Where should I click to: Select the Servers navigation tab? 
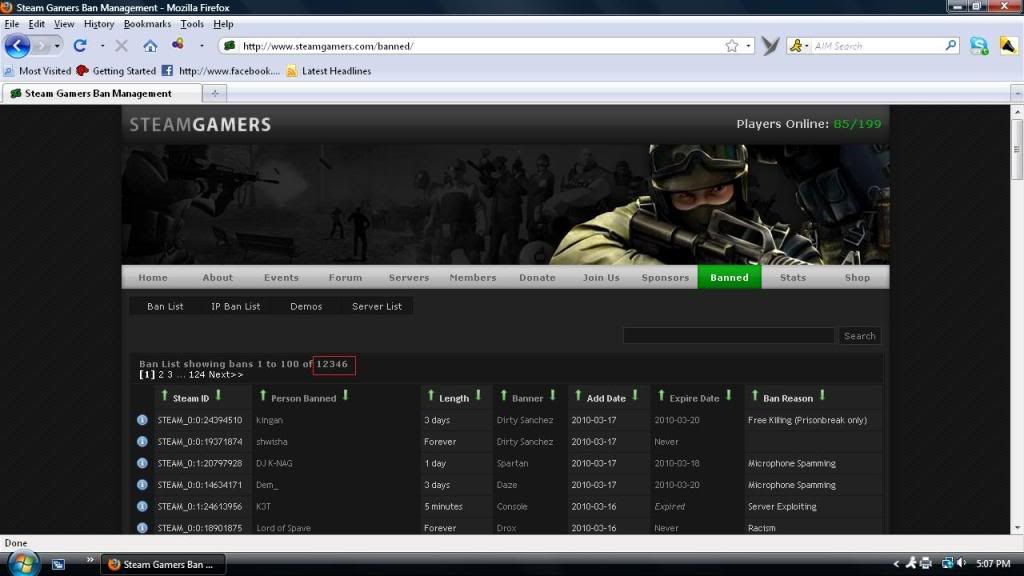(409, 277)
